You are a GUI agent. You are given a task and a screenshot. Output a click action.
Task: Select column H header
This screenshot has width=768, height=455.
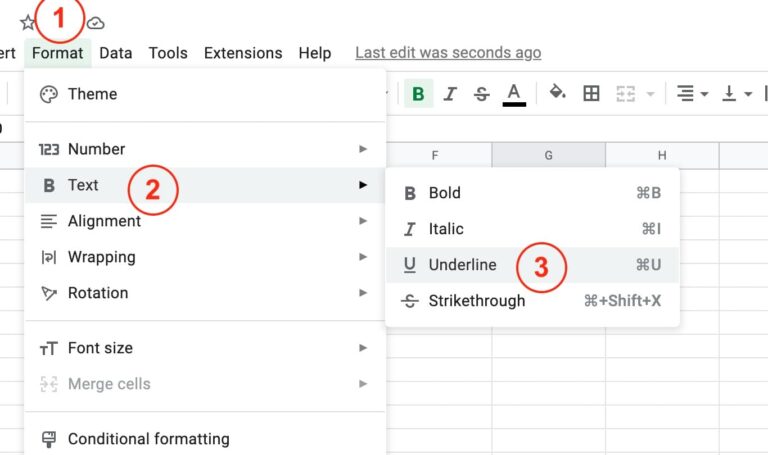pyautogui.click(x=662, y=155)
